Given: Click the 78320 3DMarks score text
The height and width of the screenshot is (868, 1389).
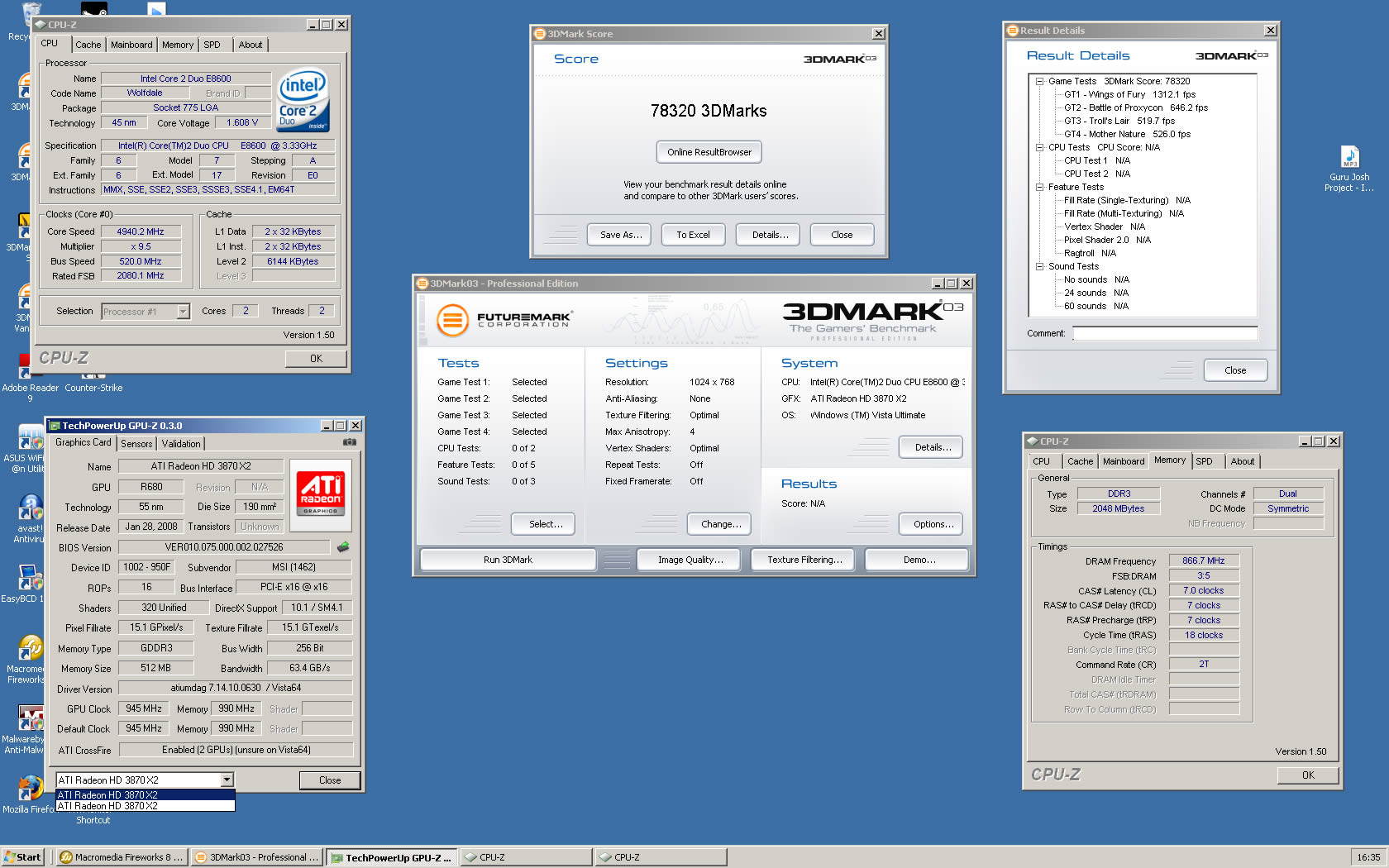Looking at the screenshot, I should coord(709,111).
